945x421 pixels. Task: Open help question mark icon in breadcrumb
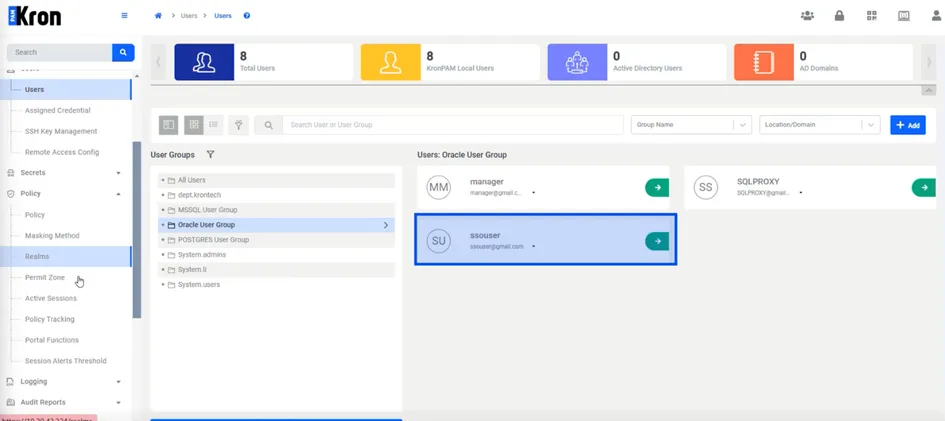pyautogui.click(x=246, y=16)
